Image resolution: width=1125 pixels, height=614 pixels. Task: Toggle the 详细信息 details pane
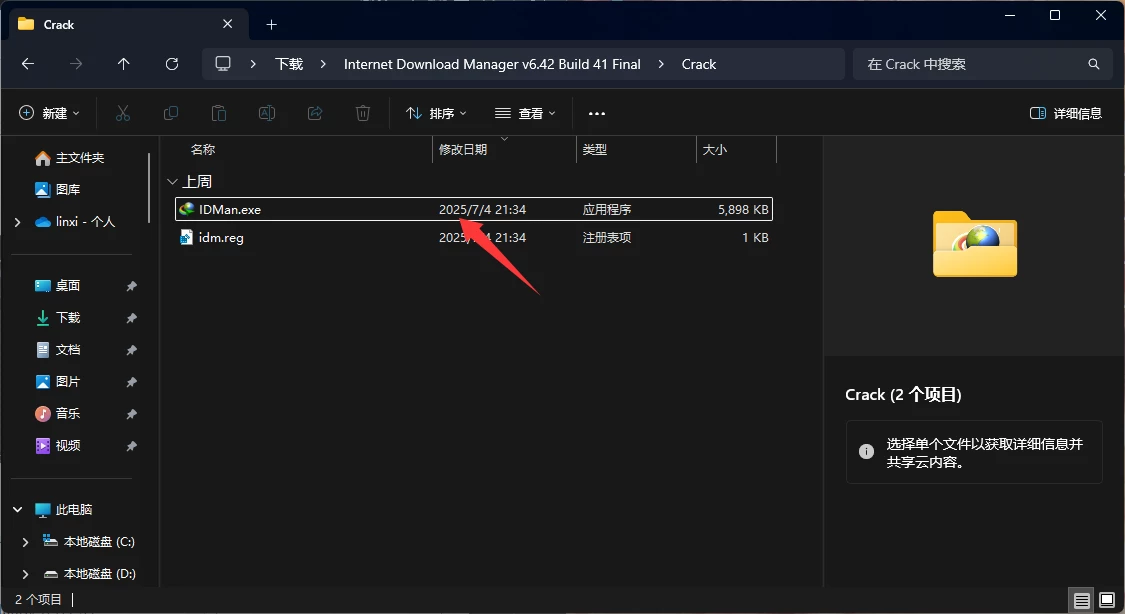pyautogui.click(x=1065, y=112)
